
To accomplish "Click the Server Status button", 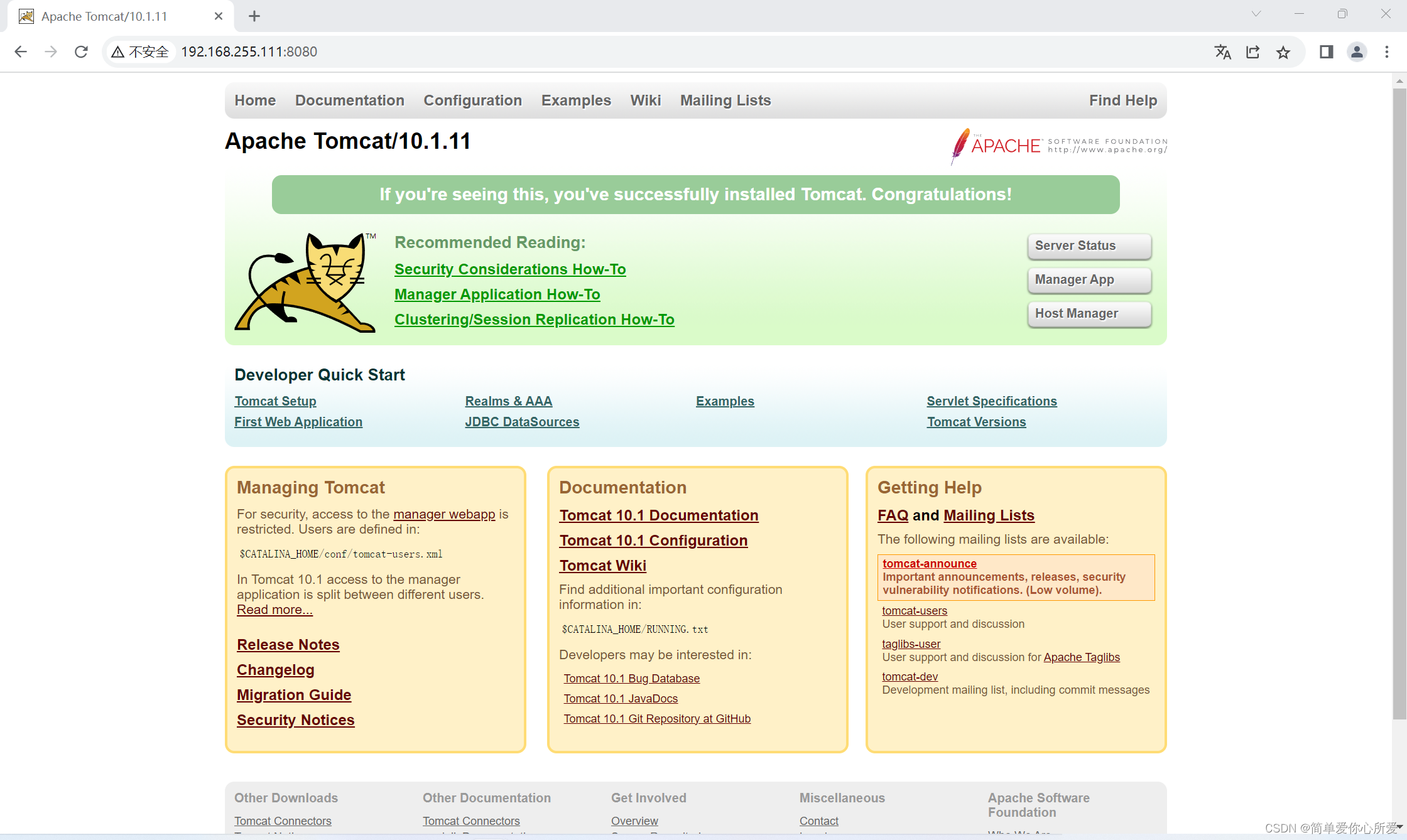I will [1090, 246].
